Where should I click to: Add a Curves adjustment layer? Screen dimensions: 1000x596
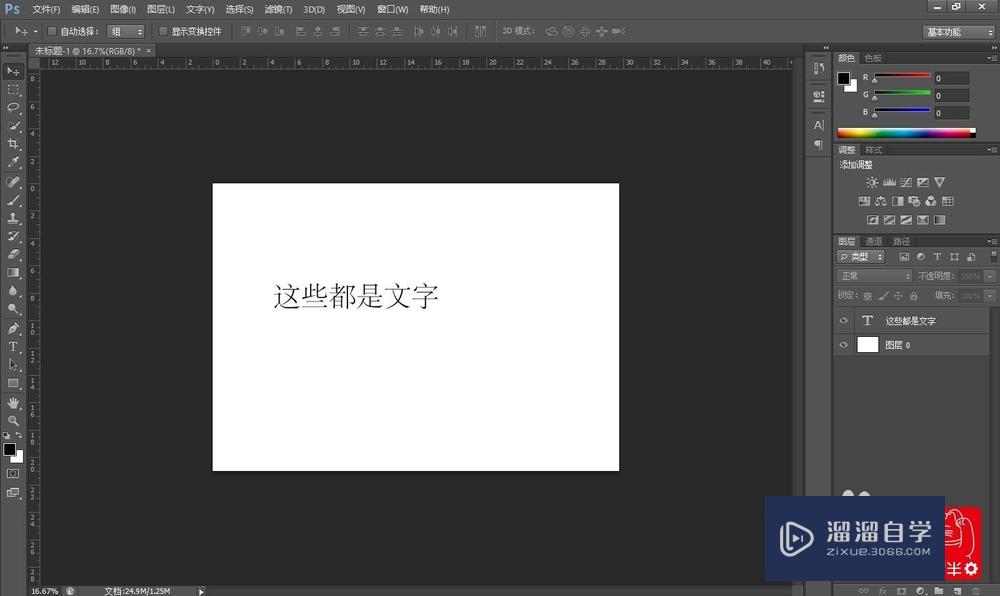tap(906, 182)
